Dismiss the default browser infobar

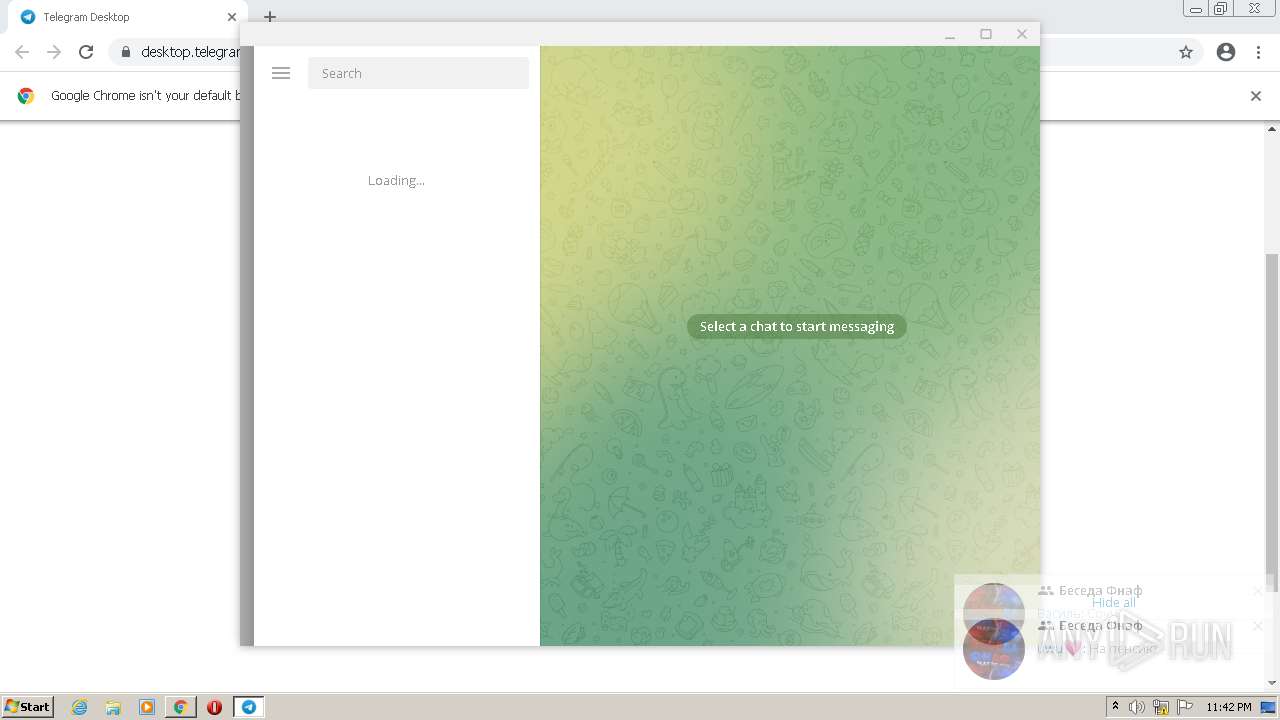pyautogui.click(x=1256, y=96)
